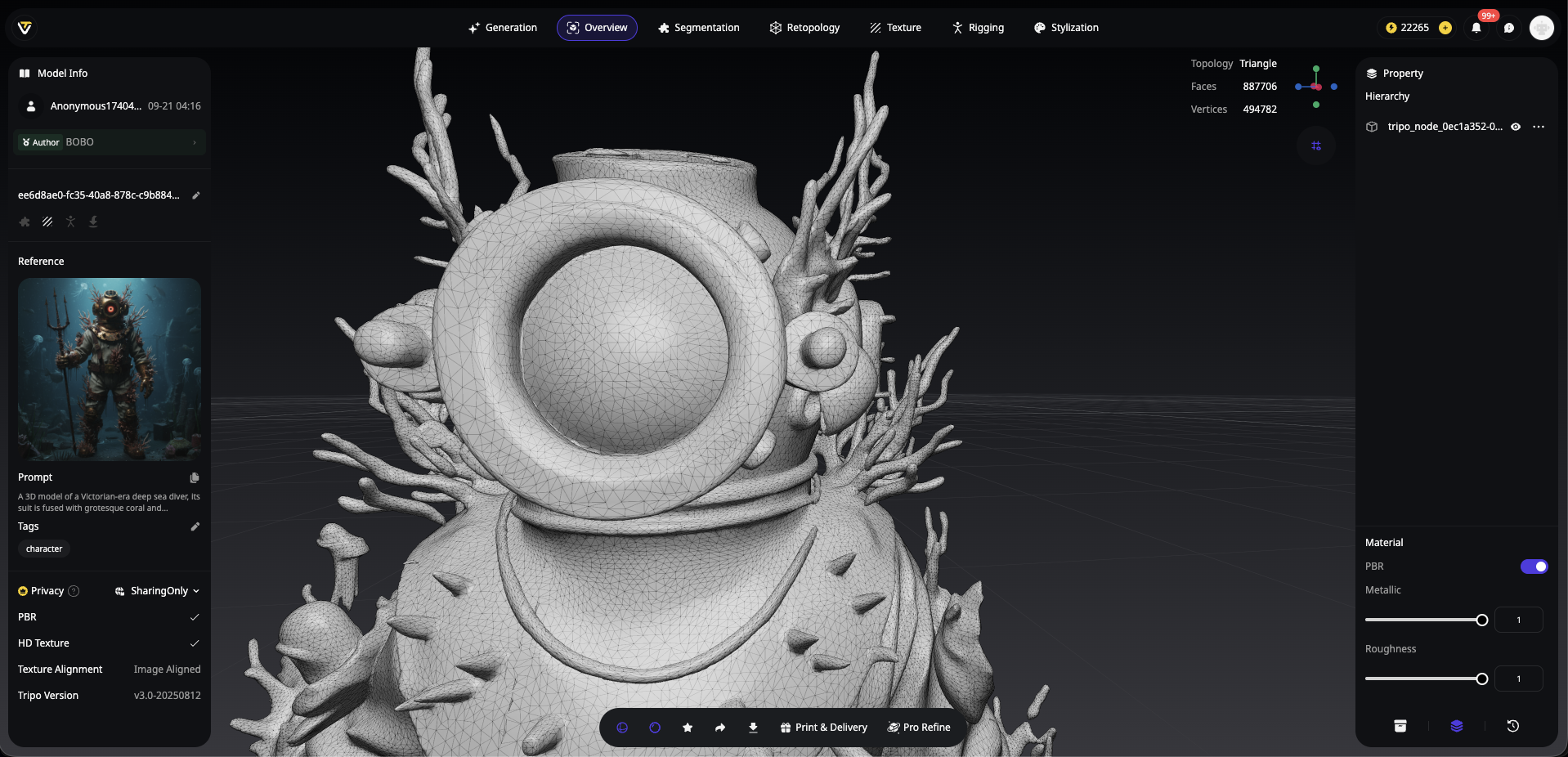Click the download icon in bottom toolbar
The image size is (1568, 757).
click(x=753, y=728)
